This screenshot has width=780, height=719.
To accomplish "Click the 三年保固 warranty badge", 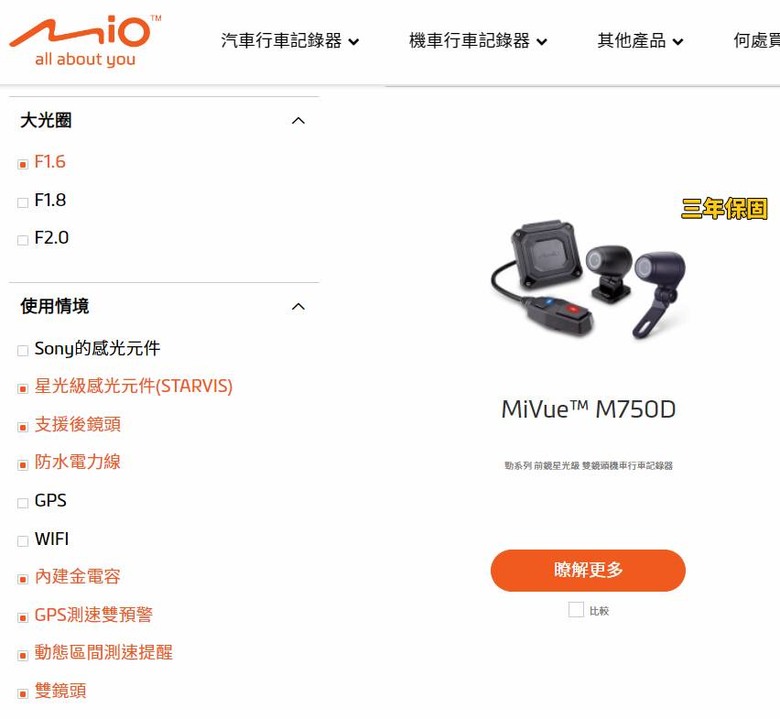I will click(x=724, y=208).
